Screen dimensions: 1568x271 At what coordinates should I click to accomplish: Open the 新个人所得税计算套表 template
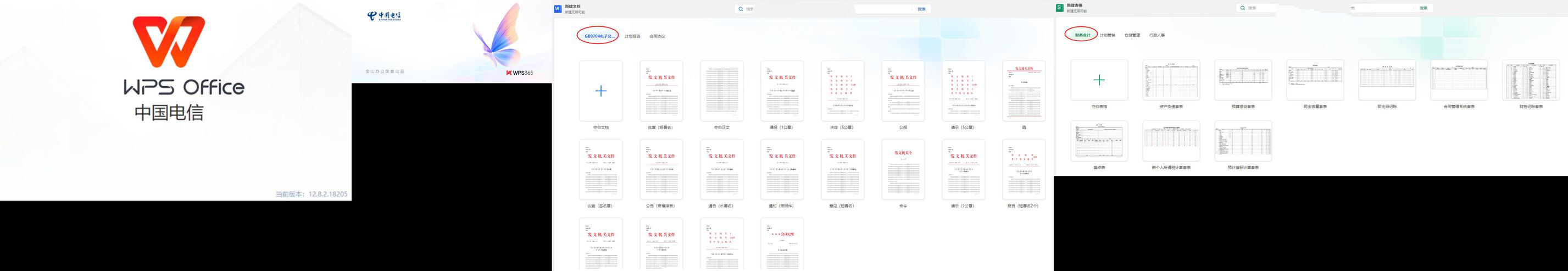[x=1171, y=141]
